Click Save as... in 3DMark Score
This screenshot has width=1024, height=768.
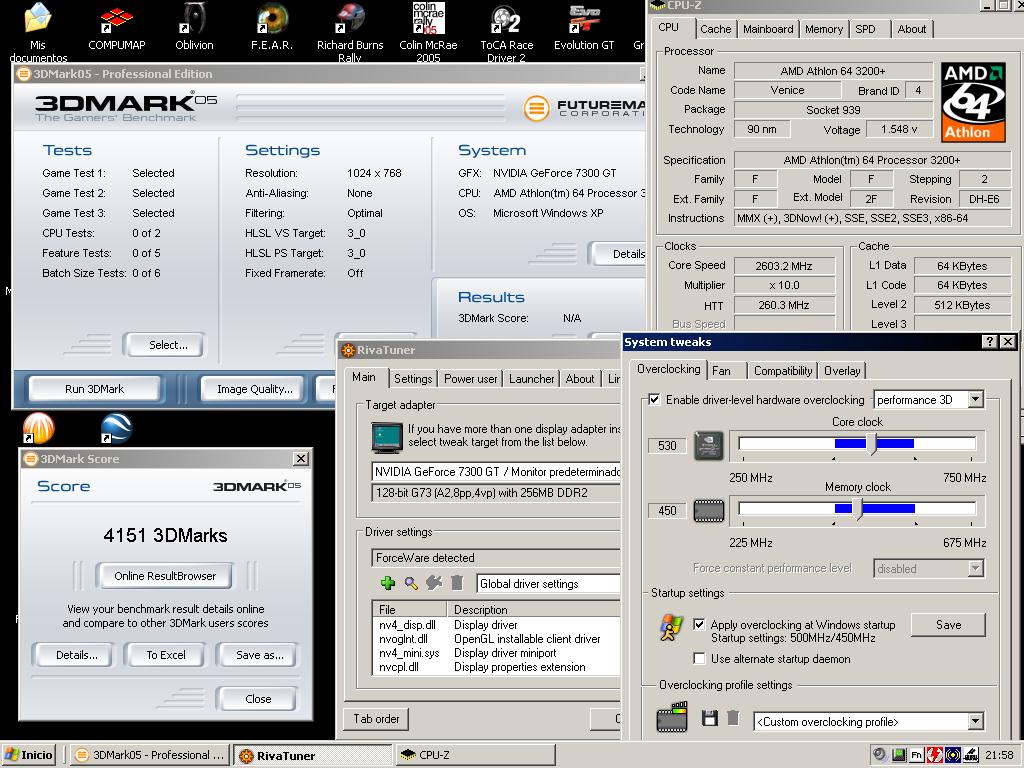259,655
